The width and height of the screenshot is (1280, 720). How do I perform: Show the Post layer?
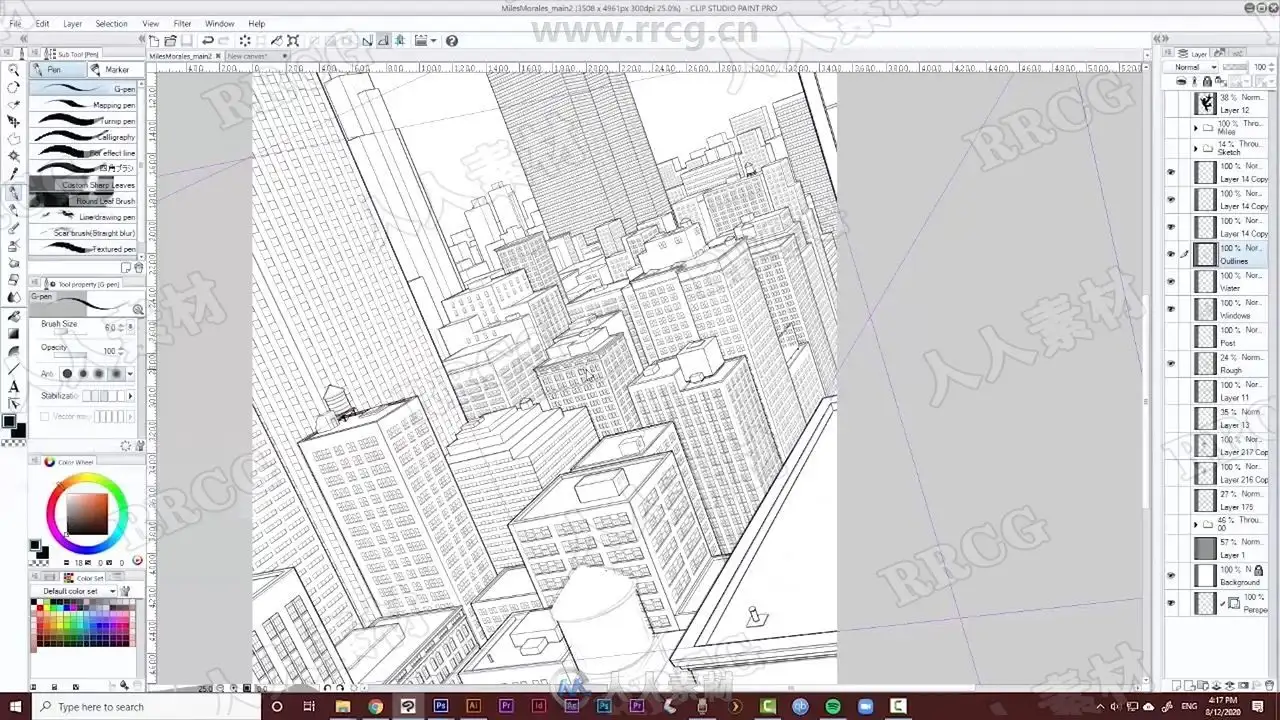1171,336
